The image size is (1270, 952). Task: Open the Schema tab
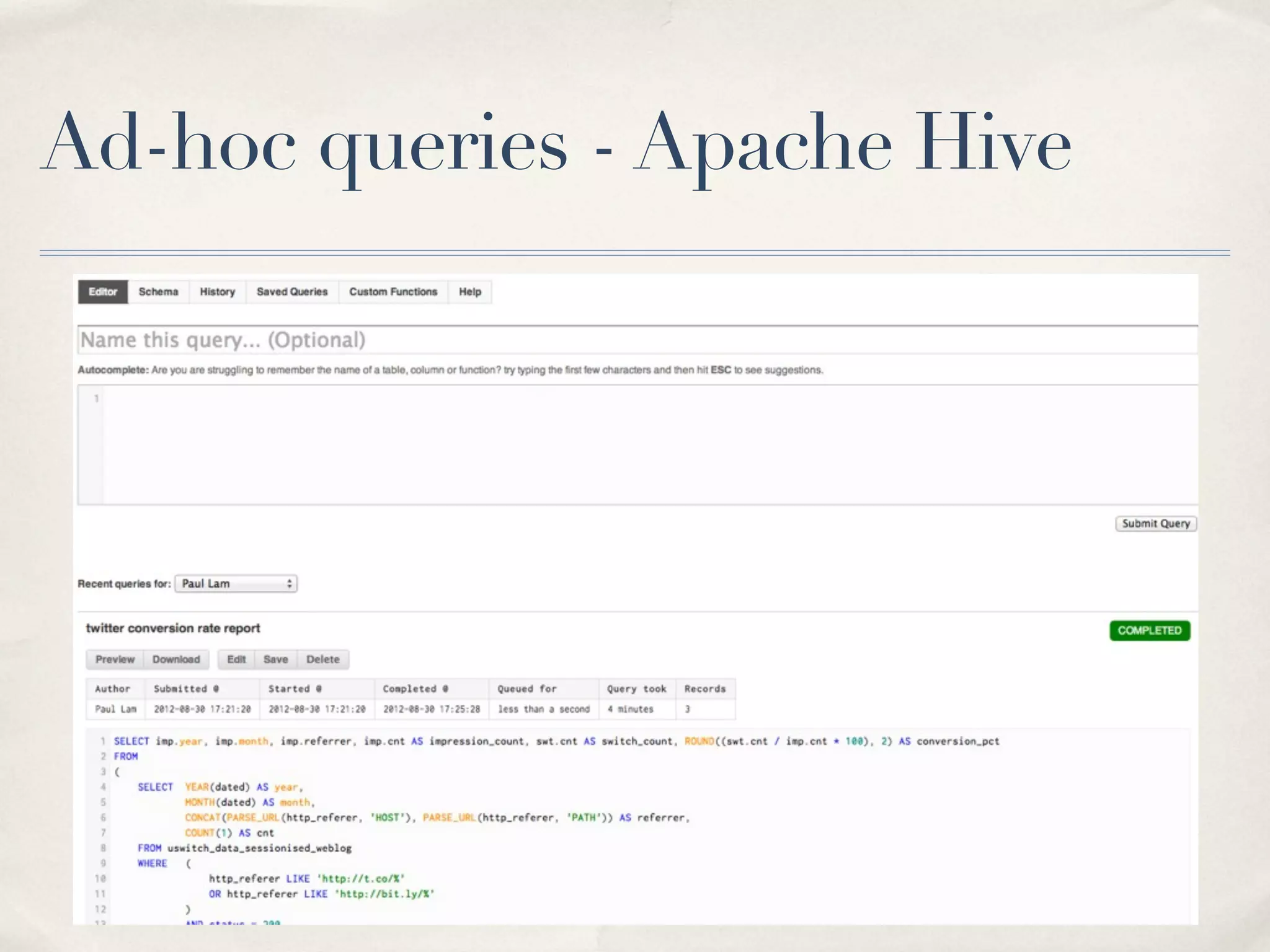(x=158, y=292)
